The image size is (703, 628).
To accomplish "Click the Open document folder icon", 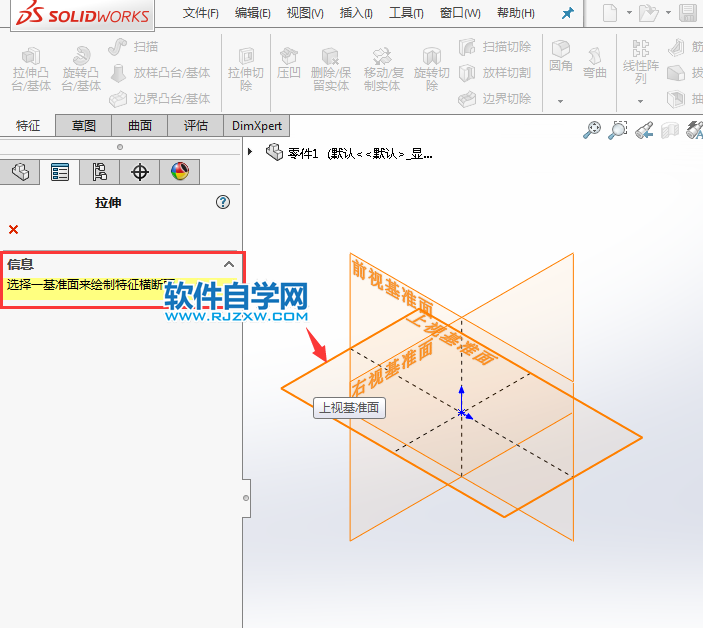I will [648, 13].
